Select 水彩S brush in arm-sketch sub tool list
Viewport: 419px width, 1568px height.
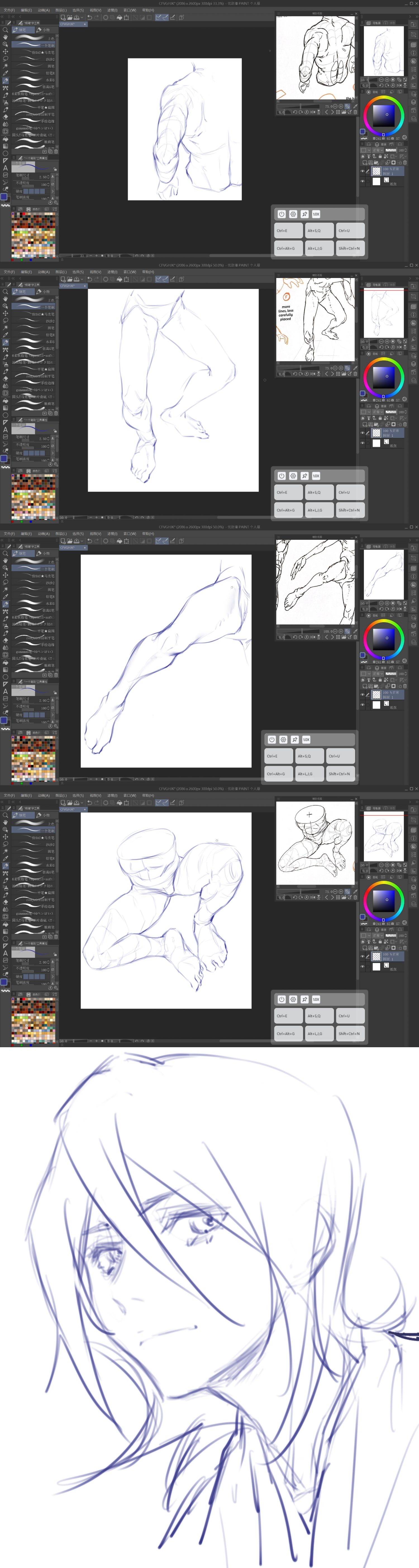coord(34,80)
